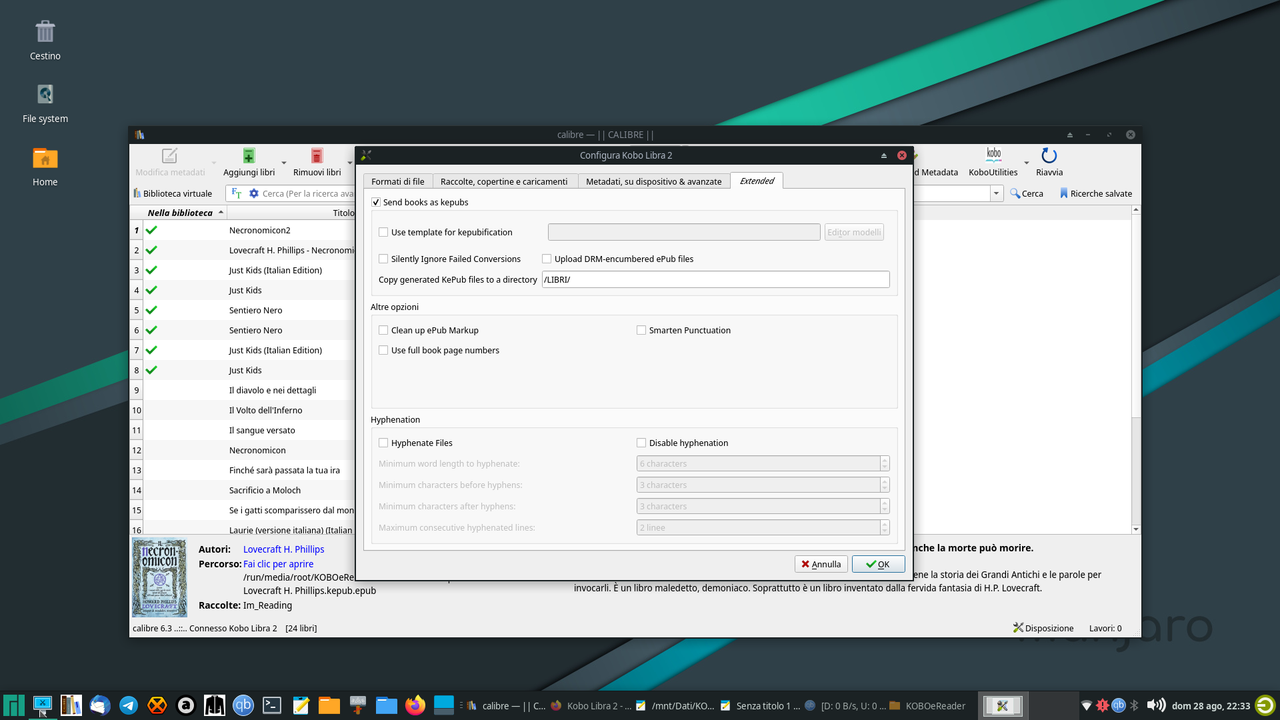Open the calibre launcher icon in taskbar
Screen dimensions: 1280x720
[71, 705]
